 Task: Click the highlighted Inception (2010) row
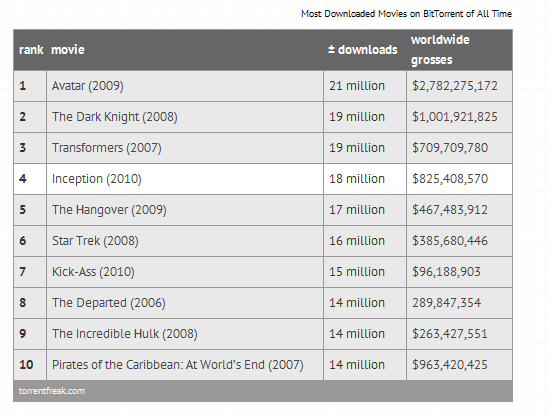(263, 179)
